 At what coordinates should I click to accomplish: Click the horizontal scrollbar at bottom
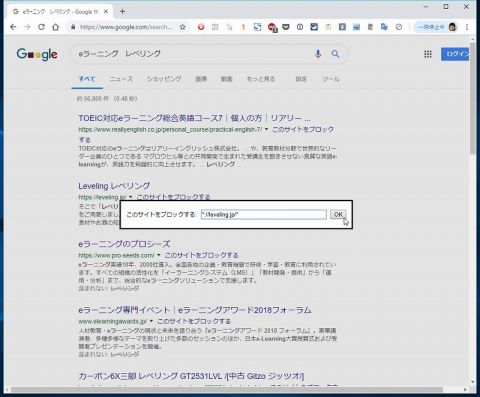[x=227, y=389]
